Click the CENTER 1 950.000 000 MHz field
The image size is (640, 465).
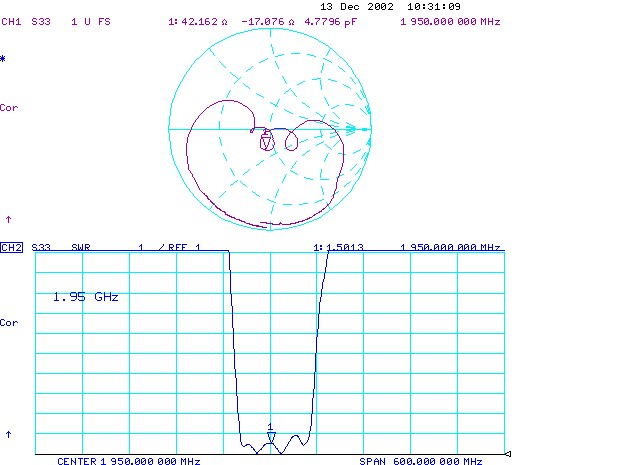124,462
